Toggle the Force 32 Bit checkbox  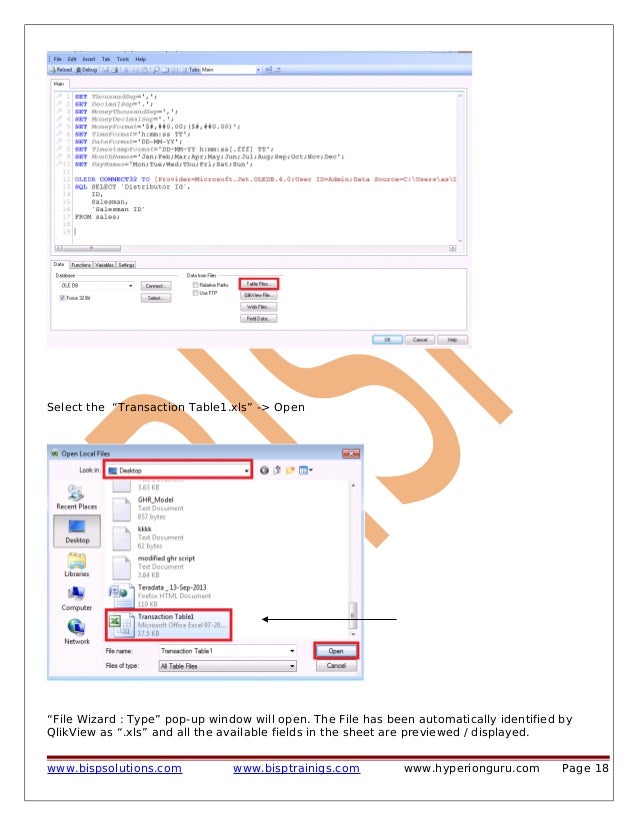(x=63, y=298)
